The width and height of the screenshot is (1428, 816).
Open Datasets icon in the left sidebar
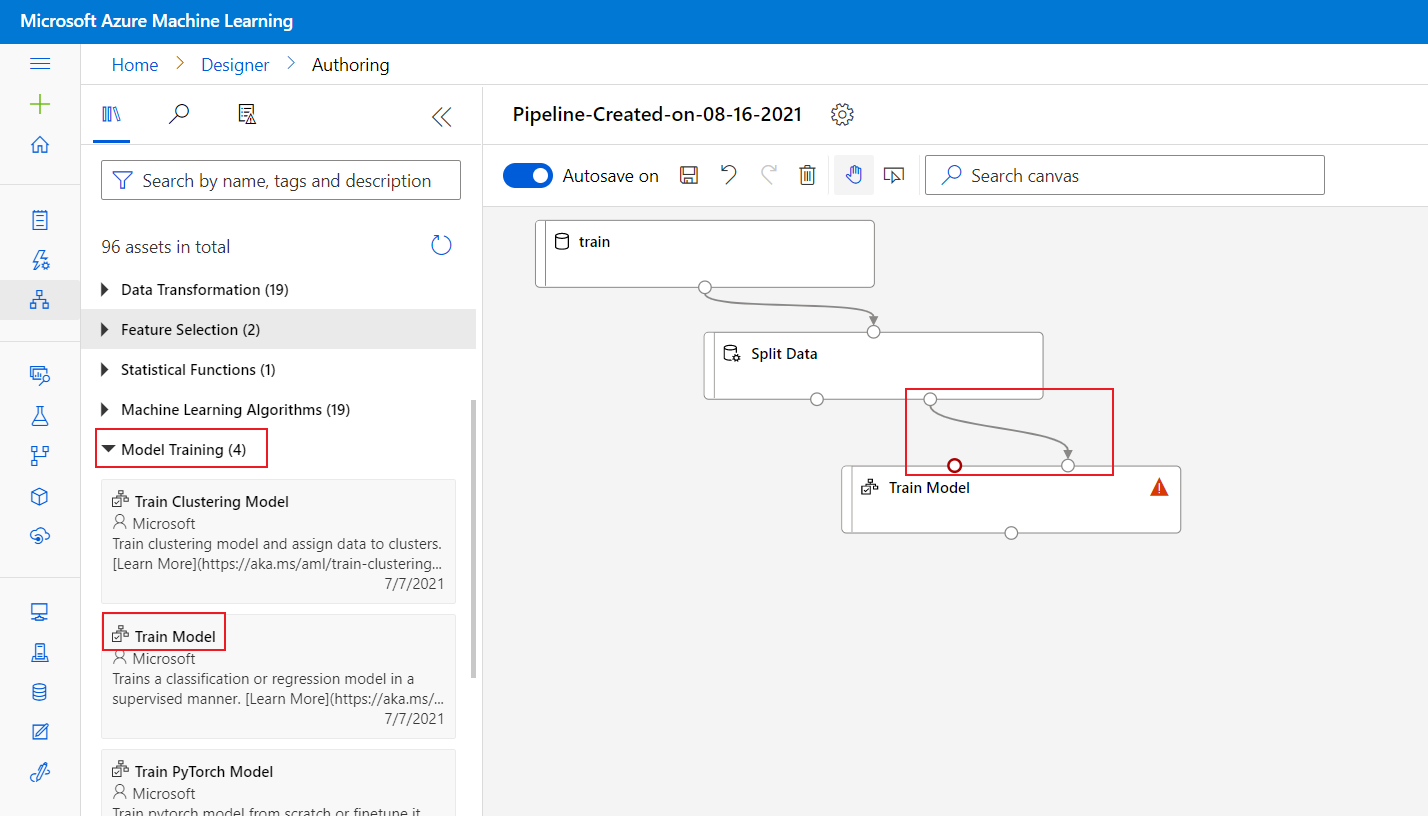(x=40, y=375)
